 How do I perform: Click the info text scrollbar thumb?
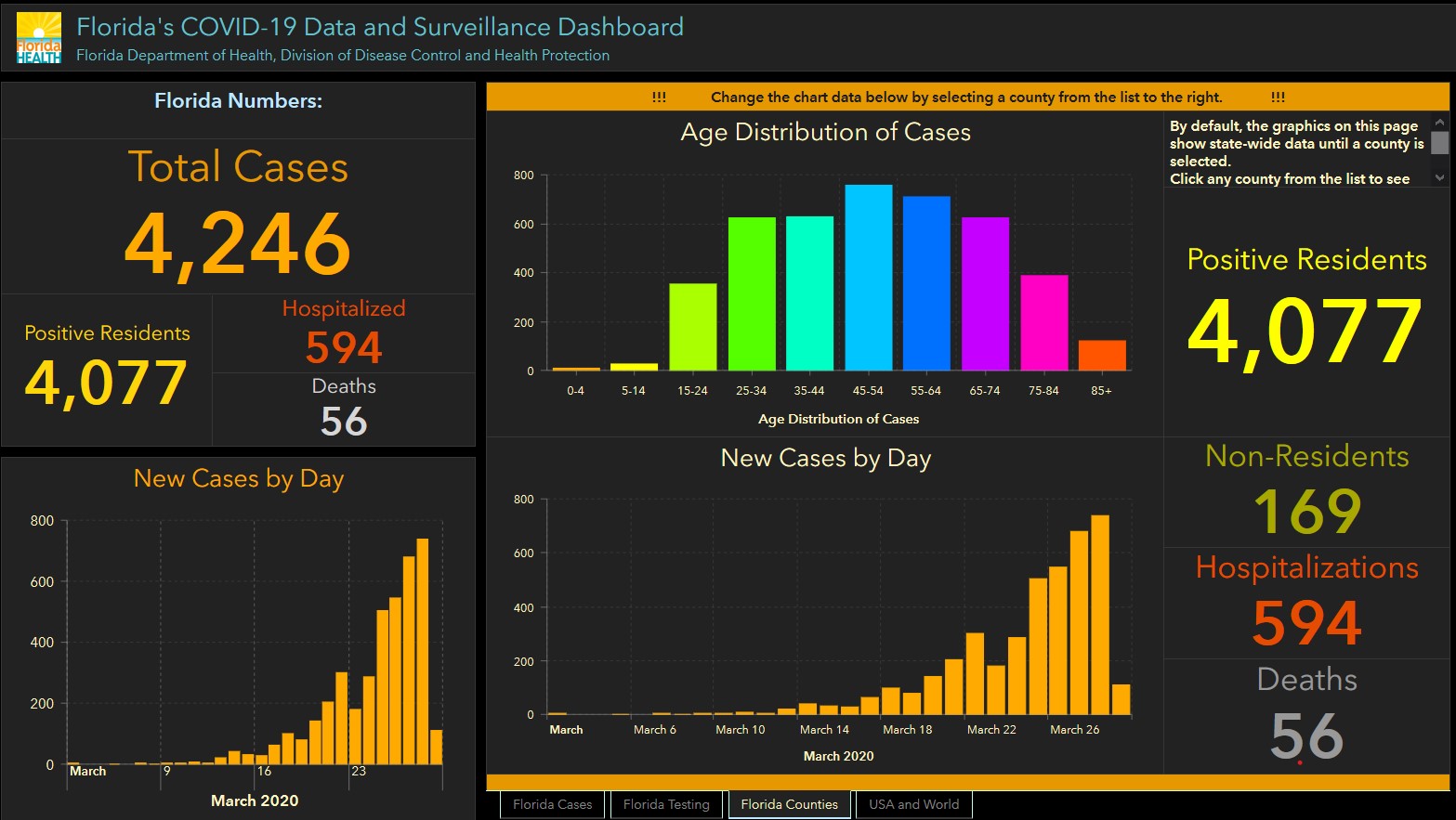tap(1439, 142)
